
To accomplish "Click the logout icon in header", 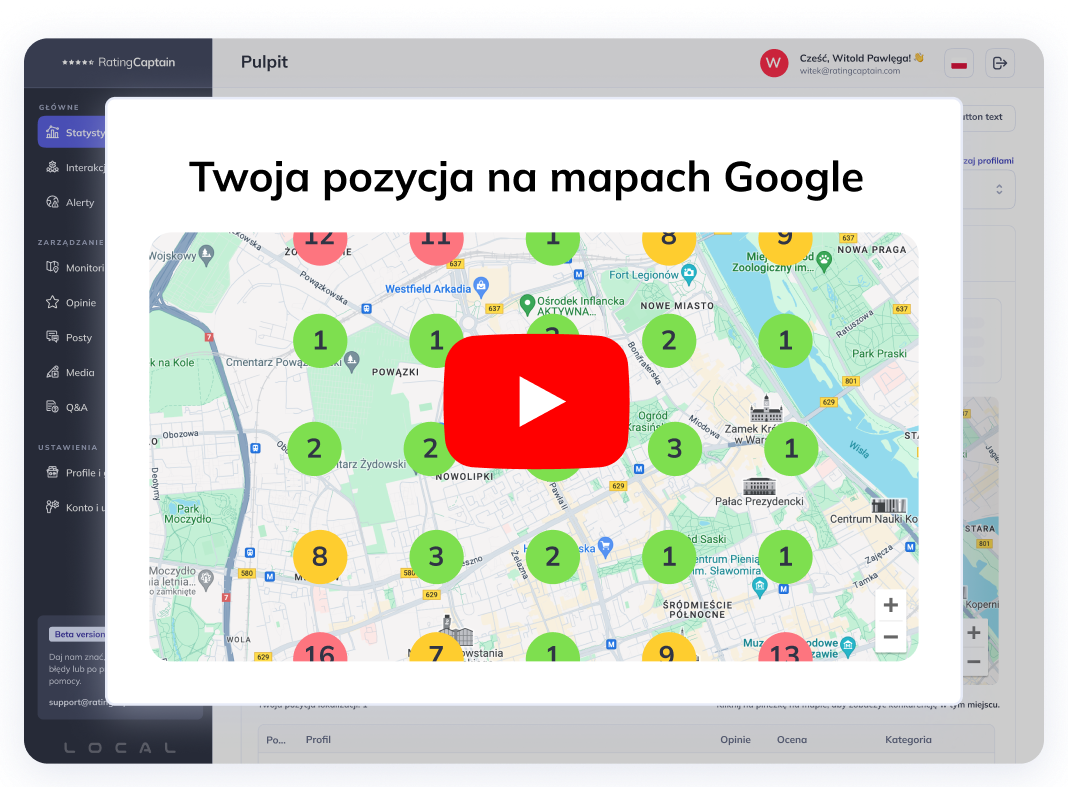I will 1000,63.
